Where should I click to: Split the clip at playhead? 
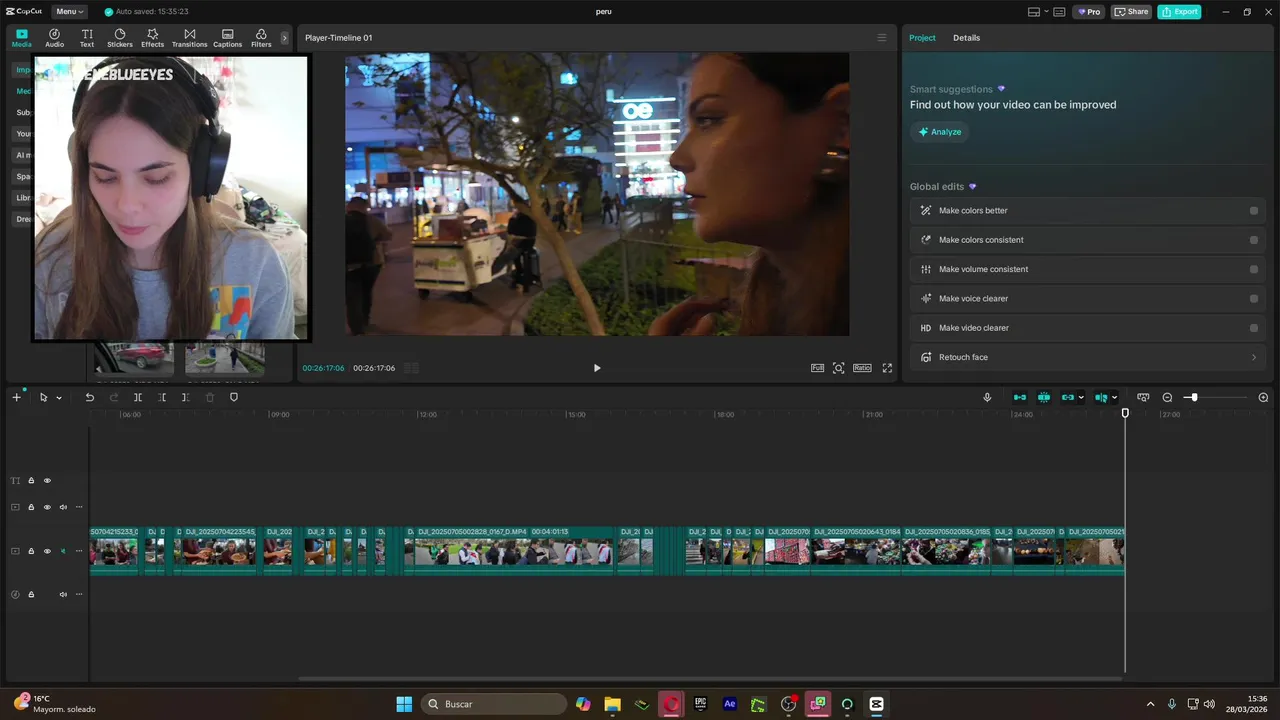click(138, 397)
